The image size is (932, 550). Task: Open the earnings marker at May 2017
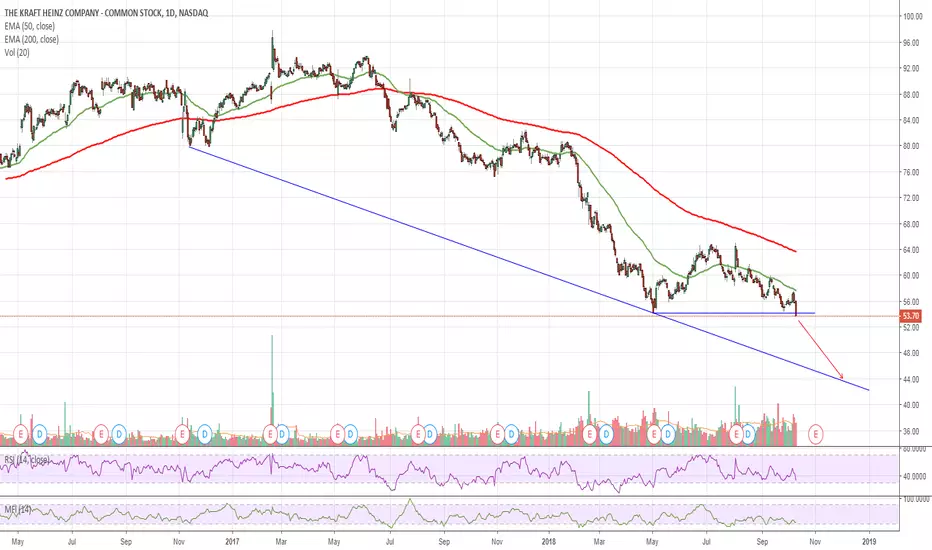click(x=338, y=434)
